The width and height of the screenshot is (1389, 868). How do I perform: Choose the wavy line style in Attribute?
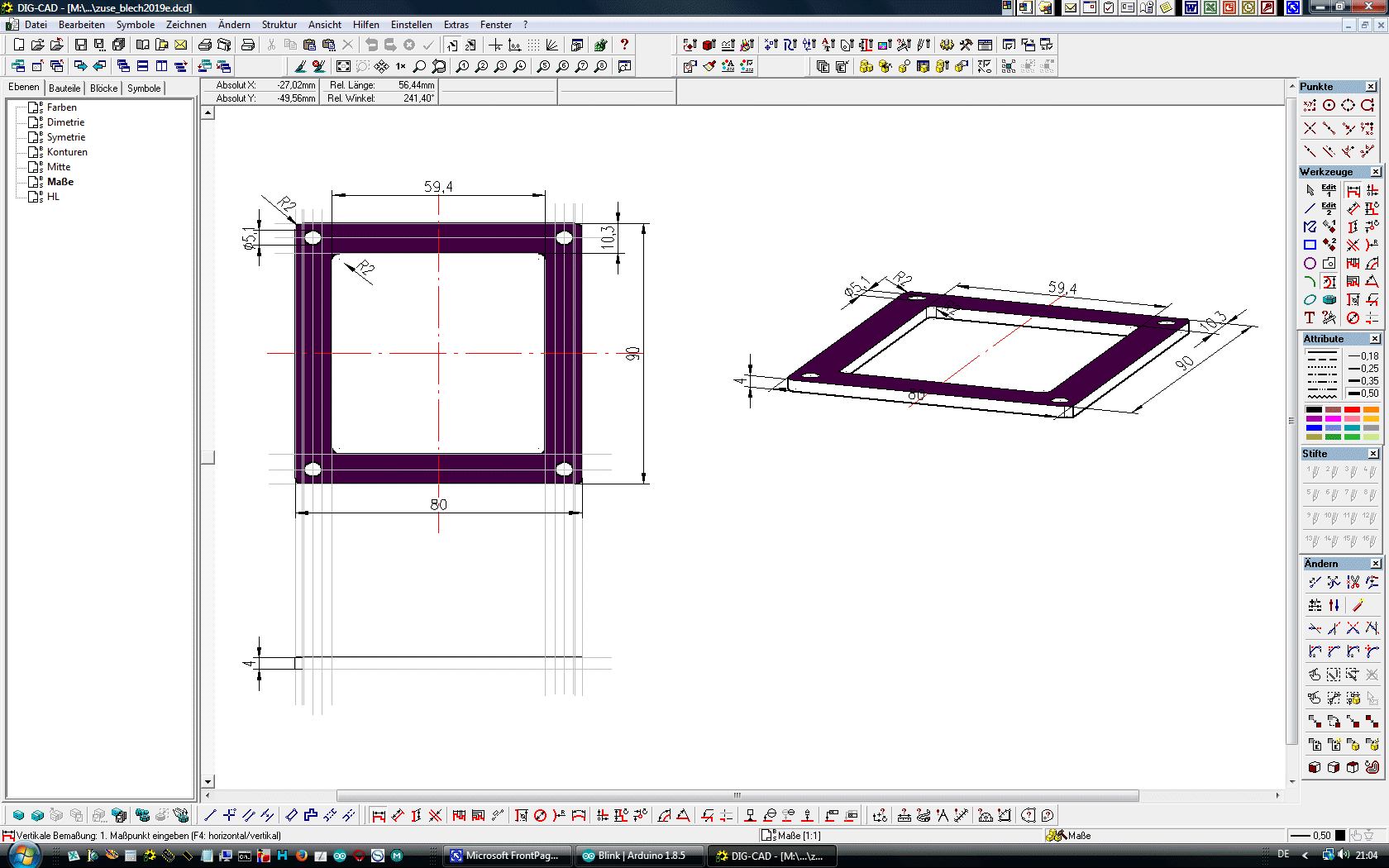(1322, 396)
